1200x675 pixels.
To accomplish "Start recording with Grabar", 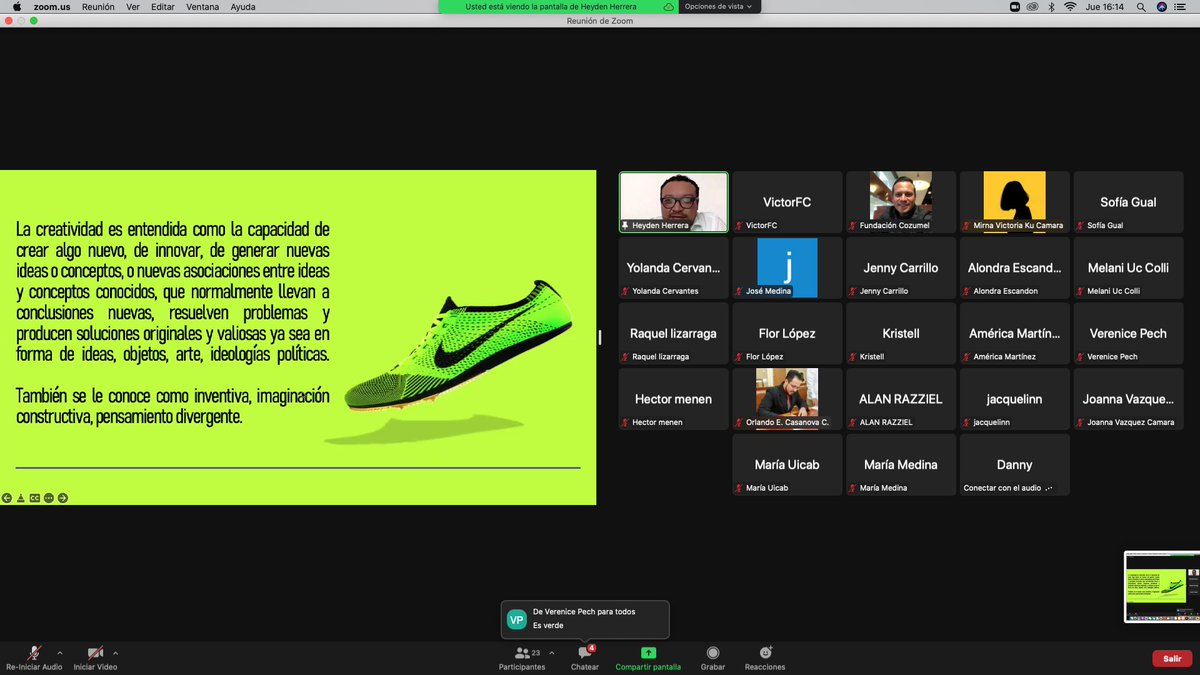I will pyautogui.click(x=713, y=657).
